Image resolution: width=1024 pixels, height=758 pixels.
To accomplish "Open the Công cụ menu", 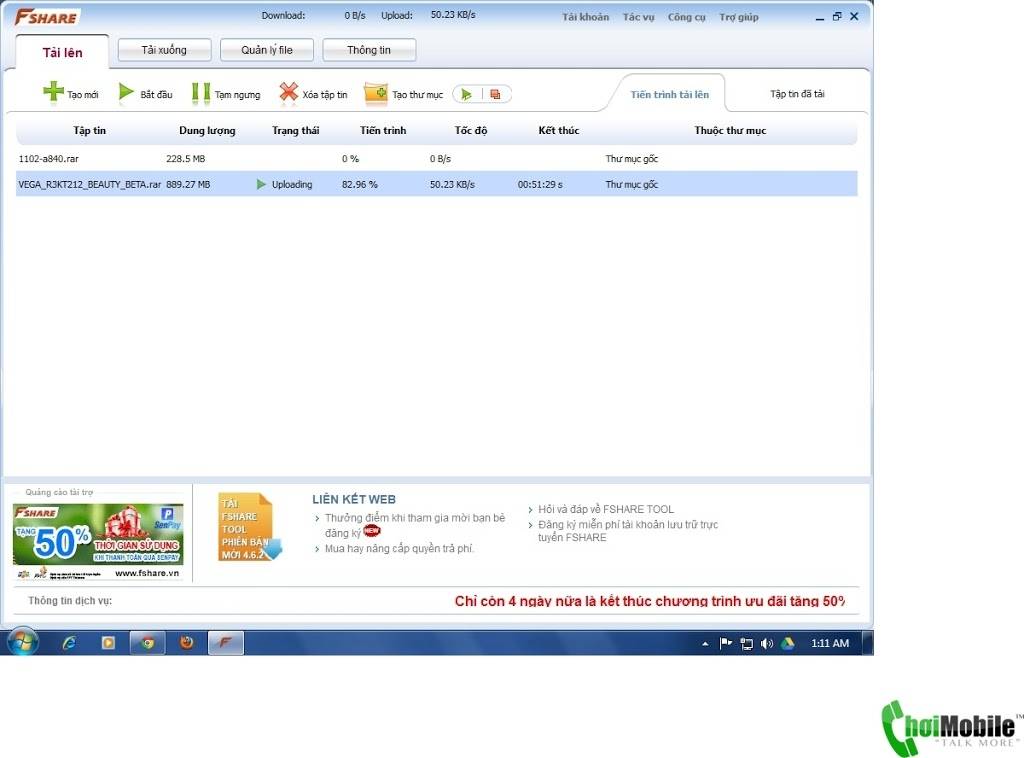I will point(686,17).
